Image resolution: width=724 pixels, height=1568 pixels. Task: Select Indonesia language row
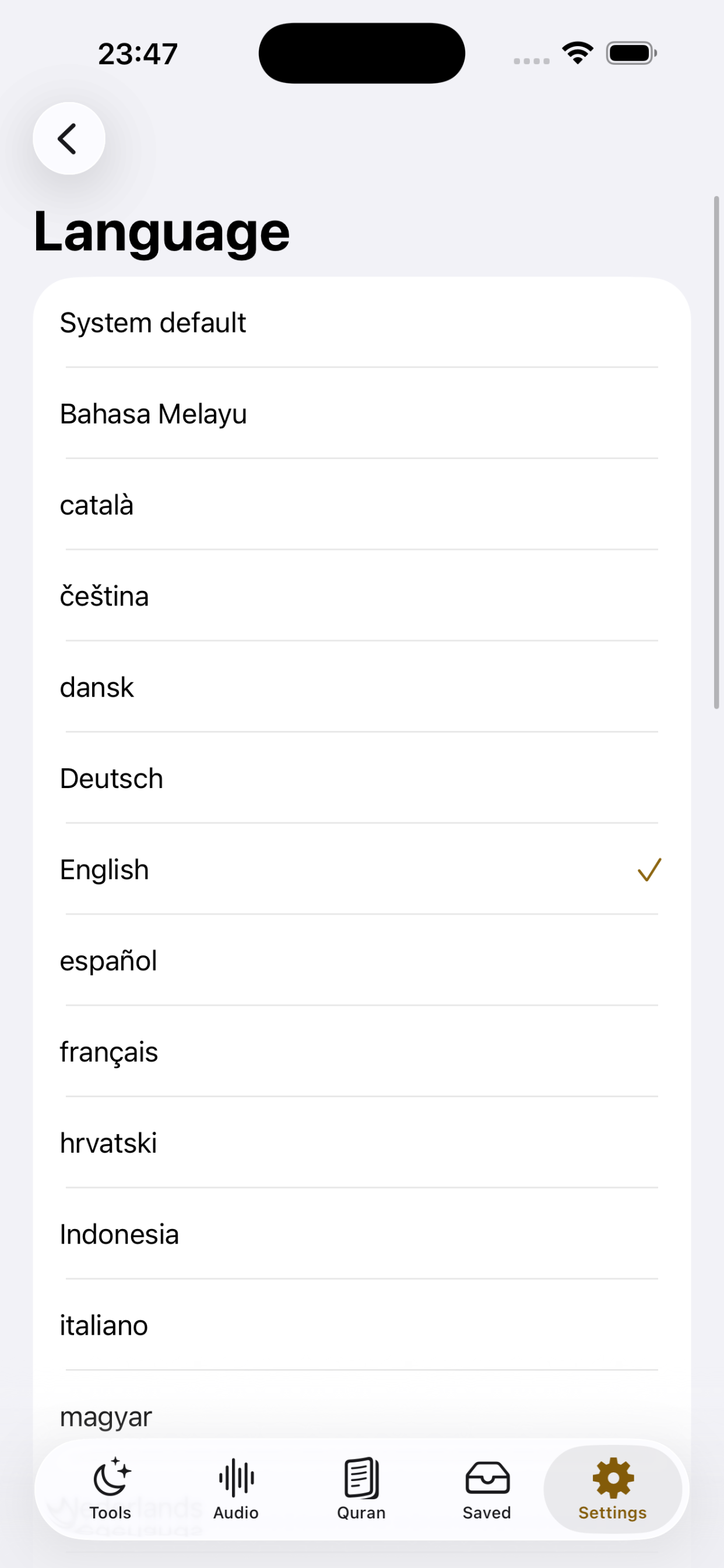click(362, 1234)
